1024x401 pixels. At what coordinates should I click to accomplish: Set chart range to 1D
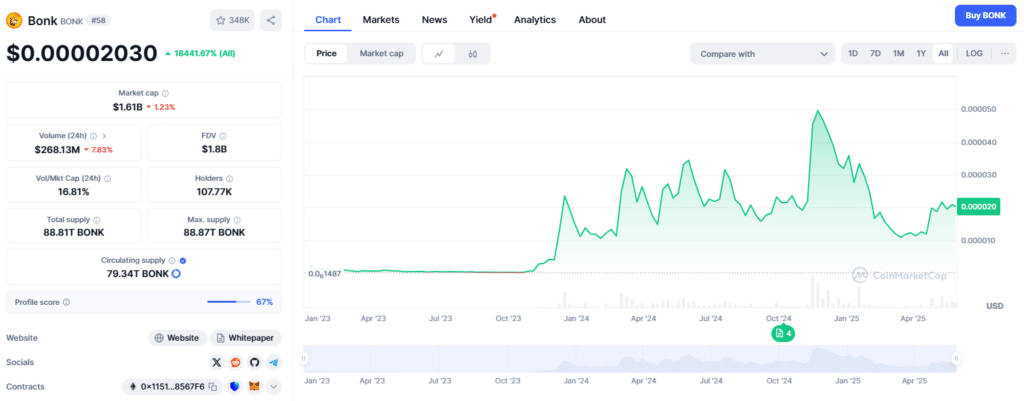tap(853, 54)
